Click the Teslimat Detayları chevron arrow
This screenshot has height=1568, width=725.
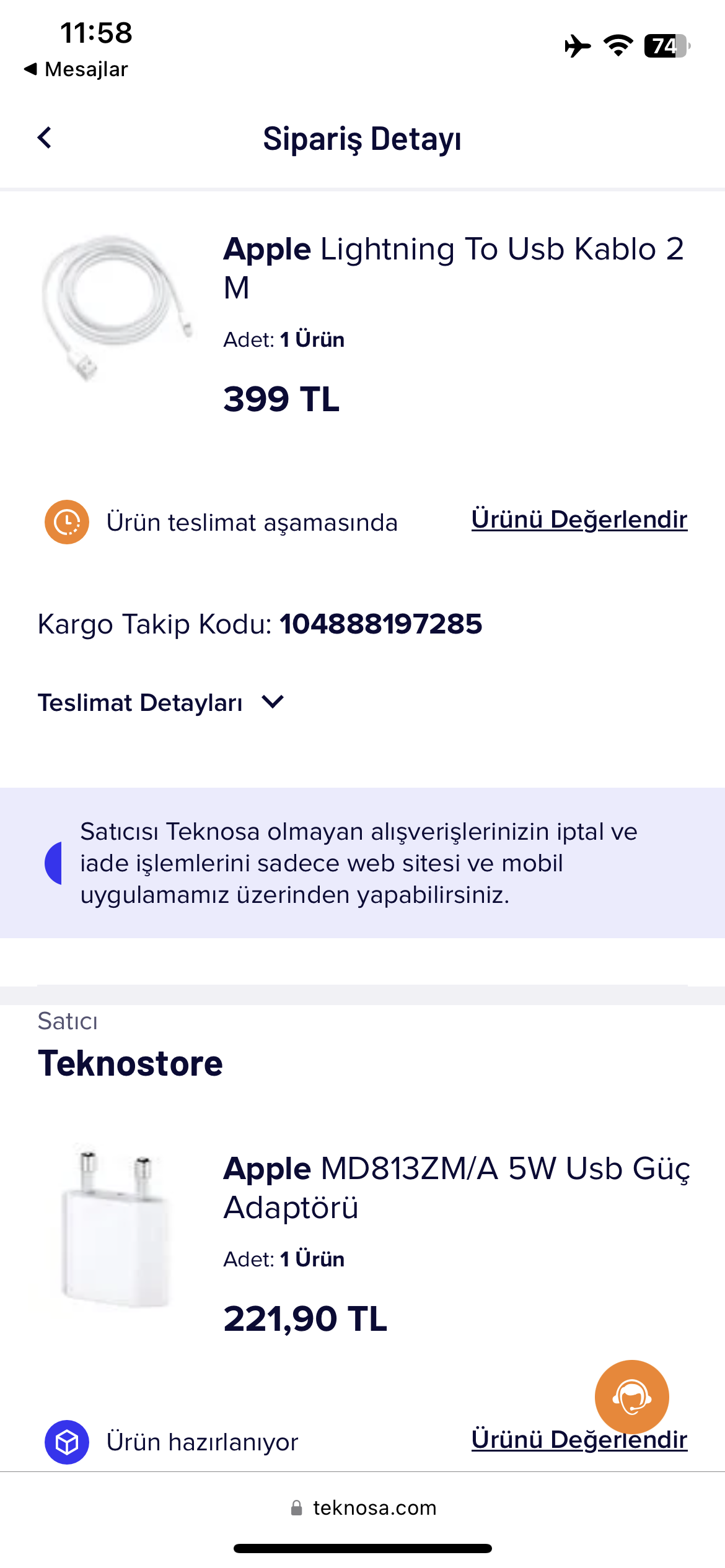273,702
